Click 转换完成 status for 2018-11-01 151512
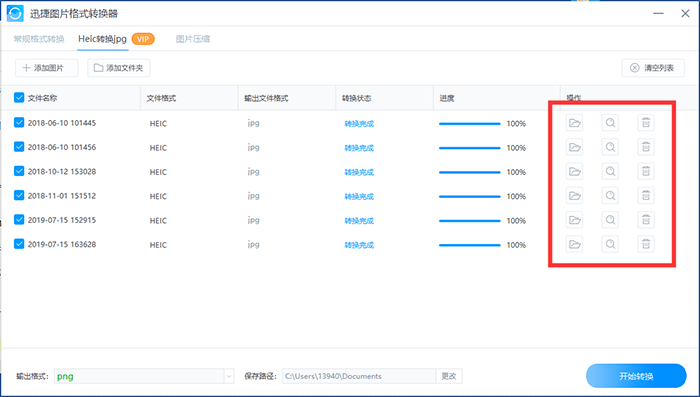Screen dimensions: 700x397 [359, 196]
